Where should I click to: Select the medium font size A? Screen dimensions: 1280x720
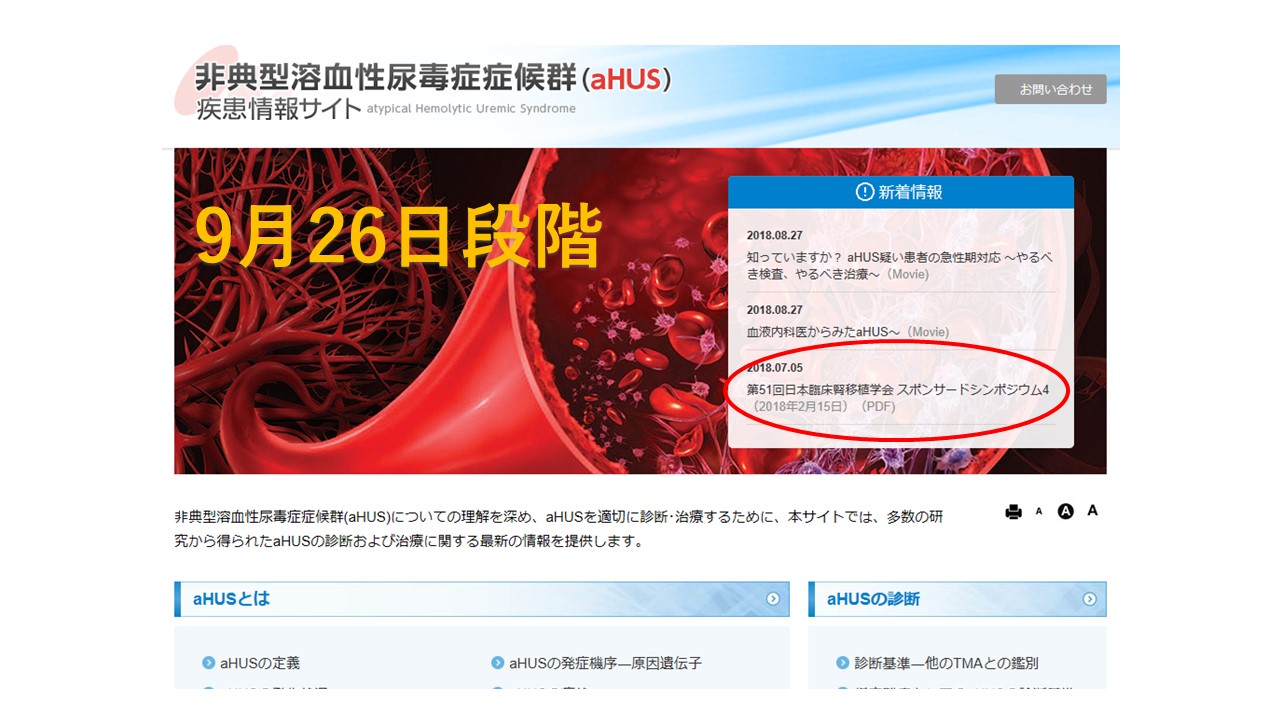tap(1065, 511)
